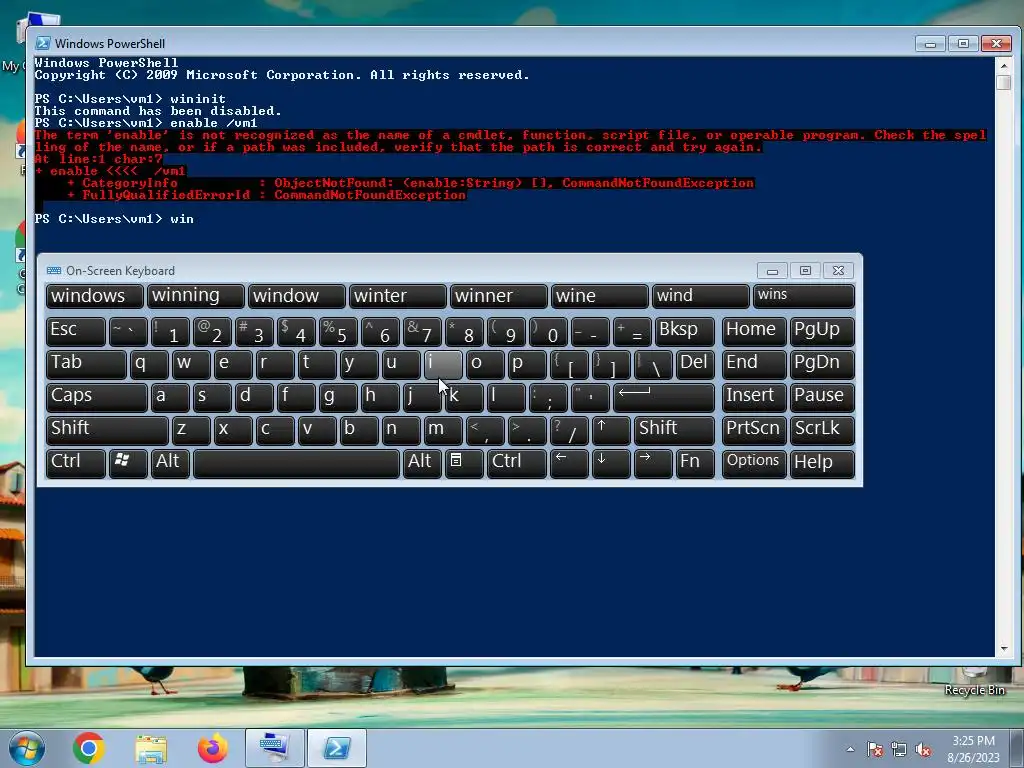1024x768 pixels.
Task: Toggle the left Shift key
Action: click(x=107, y=430)
